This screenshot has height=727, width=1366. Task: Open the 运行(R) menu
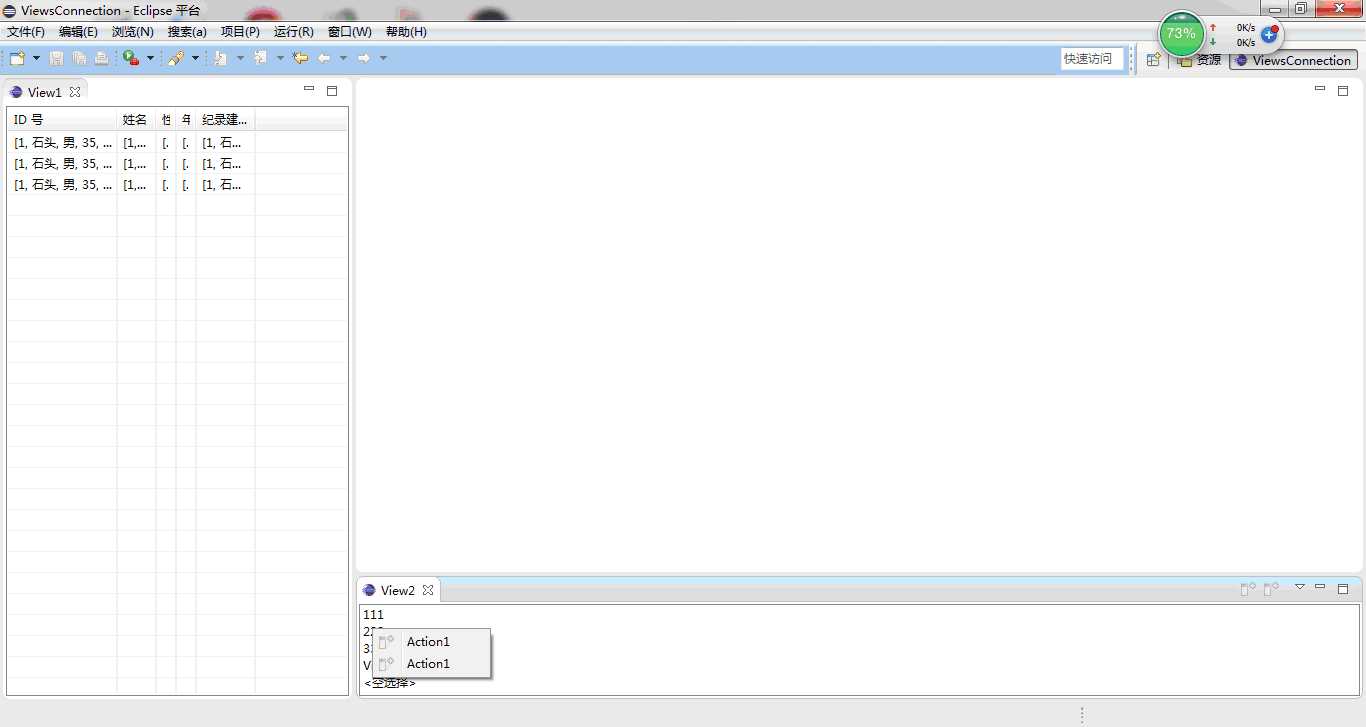pos(294,32)
